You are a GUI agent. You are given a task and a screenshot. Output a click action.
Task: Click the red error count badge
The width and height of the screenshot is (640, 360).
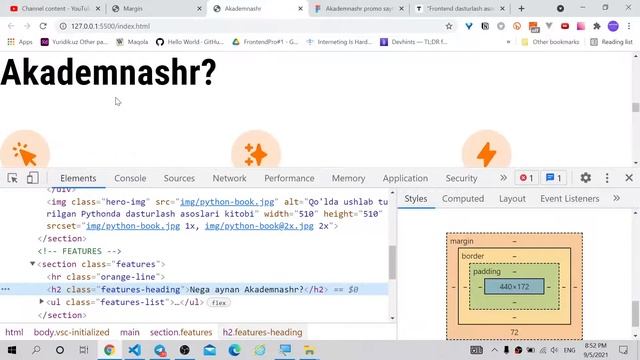pyautogui.click(x=527, y=178)
